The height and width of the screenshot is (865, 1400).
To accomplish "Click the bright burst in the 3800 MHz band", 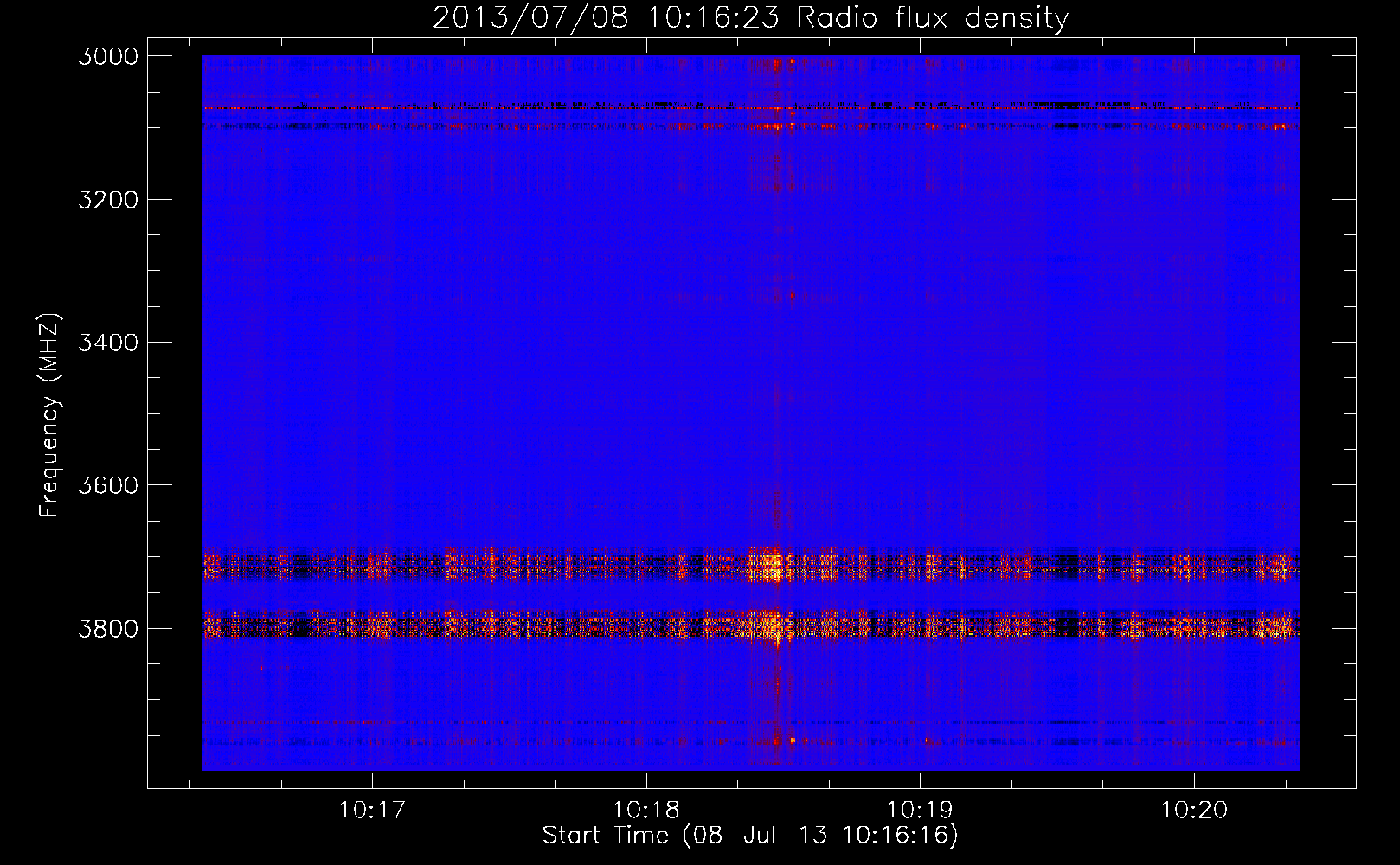I will 773,627.
